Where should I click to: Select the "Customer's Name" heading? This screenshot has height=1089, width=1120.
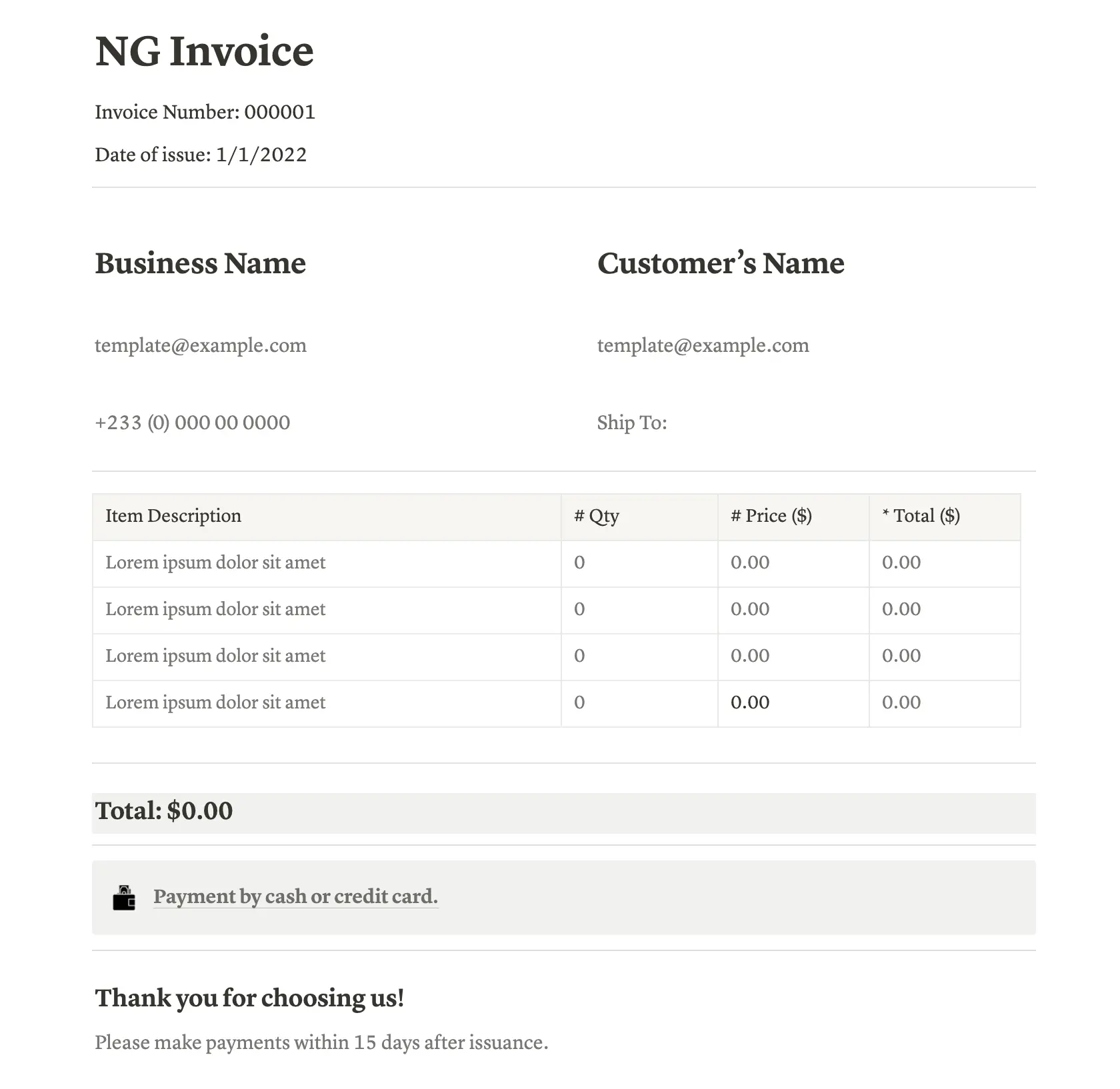tap(721, 263)
